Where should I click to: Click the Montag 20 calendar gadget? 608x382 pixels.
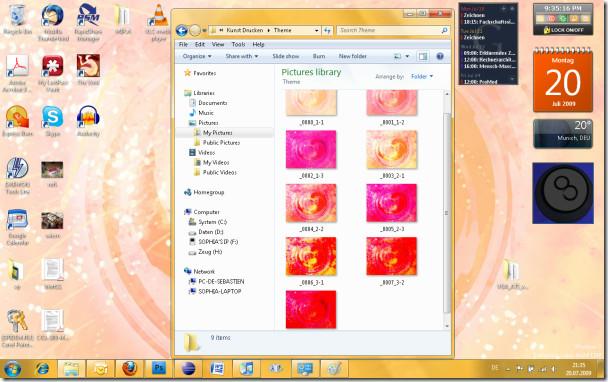pyautogui.click(x=563, y=80)
